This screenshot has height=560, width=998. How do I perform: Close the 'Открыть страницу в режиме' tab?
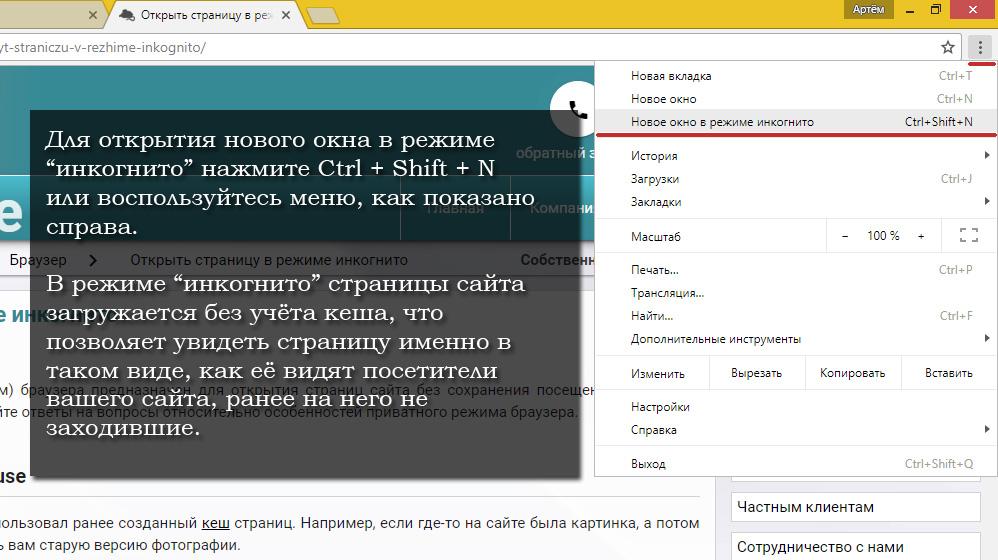(x=286, y=15)
